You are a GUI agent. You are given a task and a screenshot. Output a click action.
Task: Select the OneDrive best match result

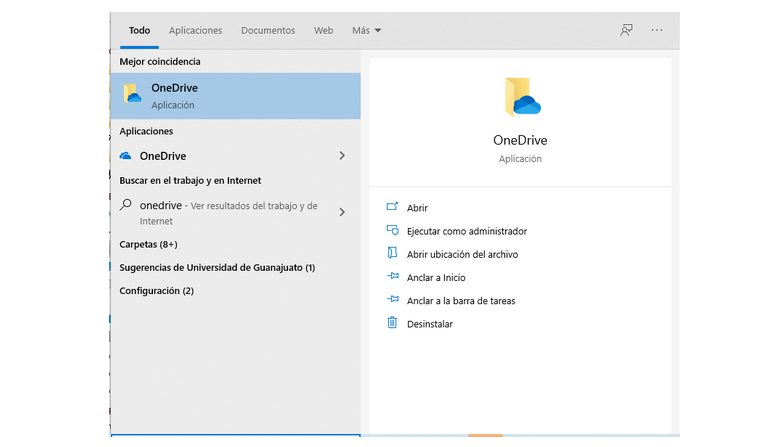(235, 96)
